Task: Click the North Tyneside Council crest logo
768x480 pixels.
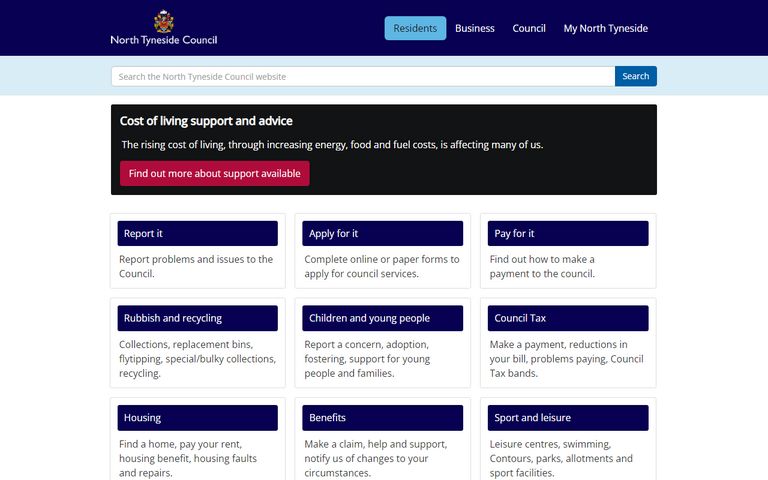Action: tap(163, 20)
